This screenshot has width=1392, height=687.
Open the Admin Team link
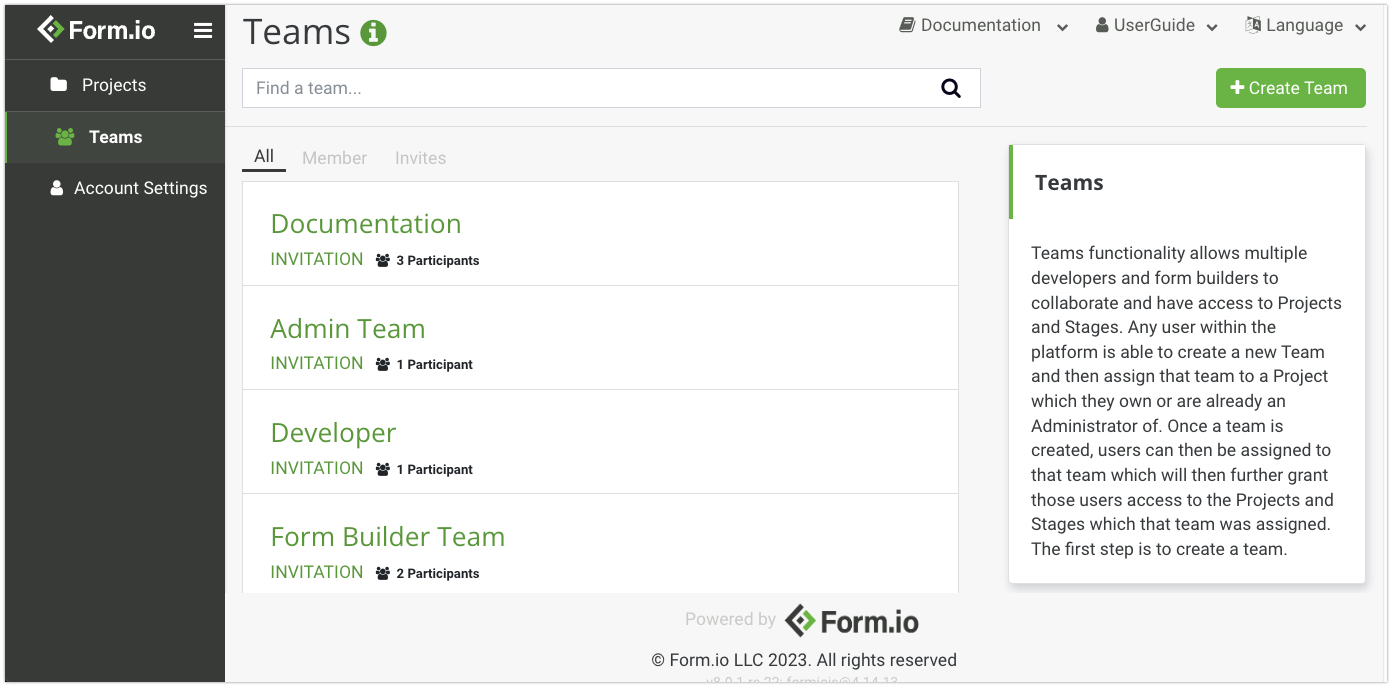(x=348, y=328)
